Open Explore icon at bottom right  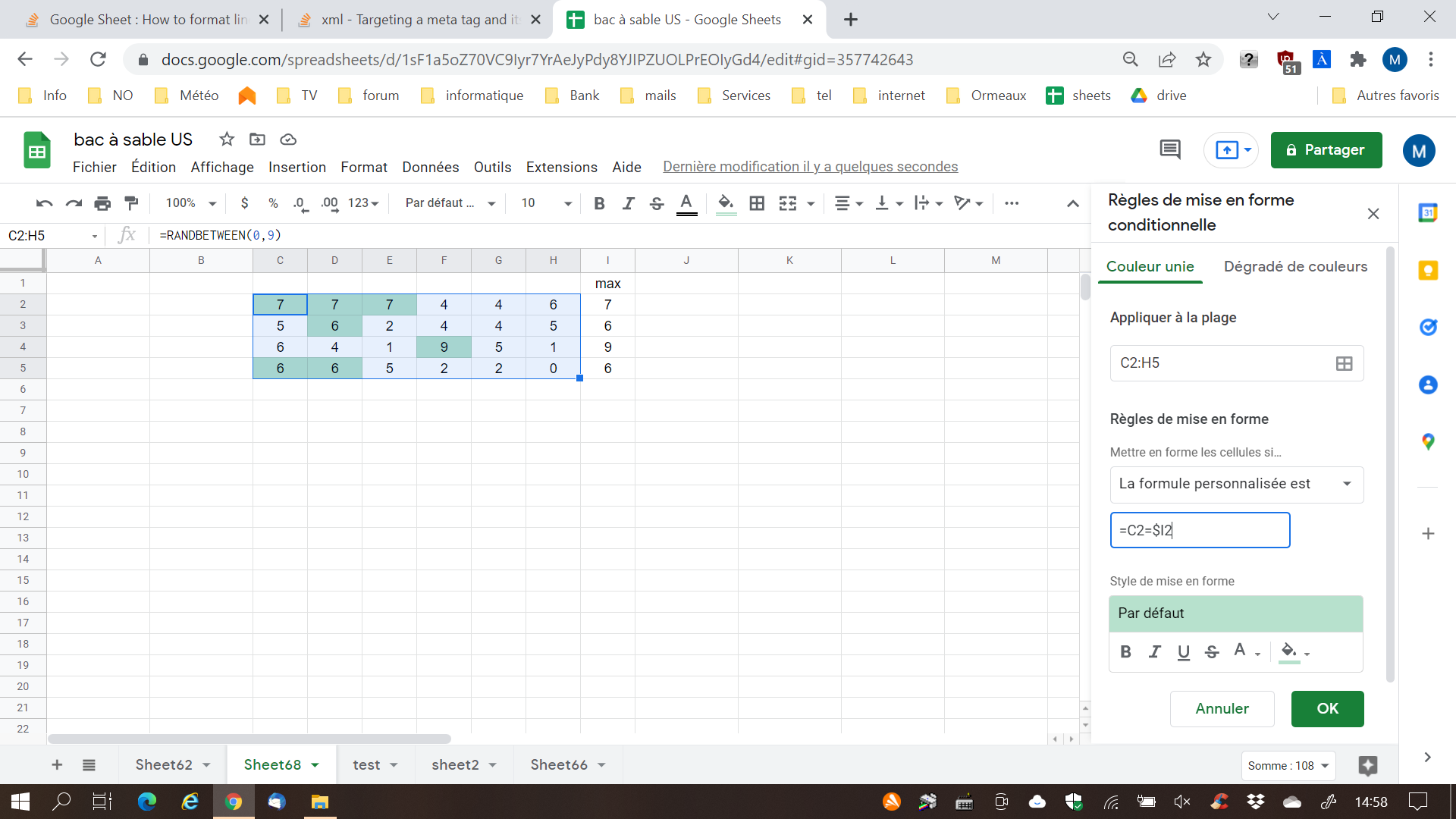tap(1368, 766)
